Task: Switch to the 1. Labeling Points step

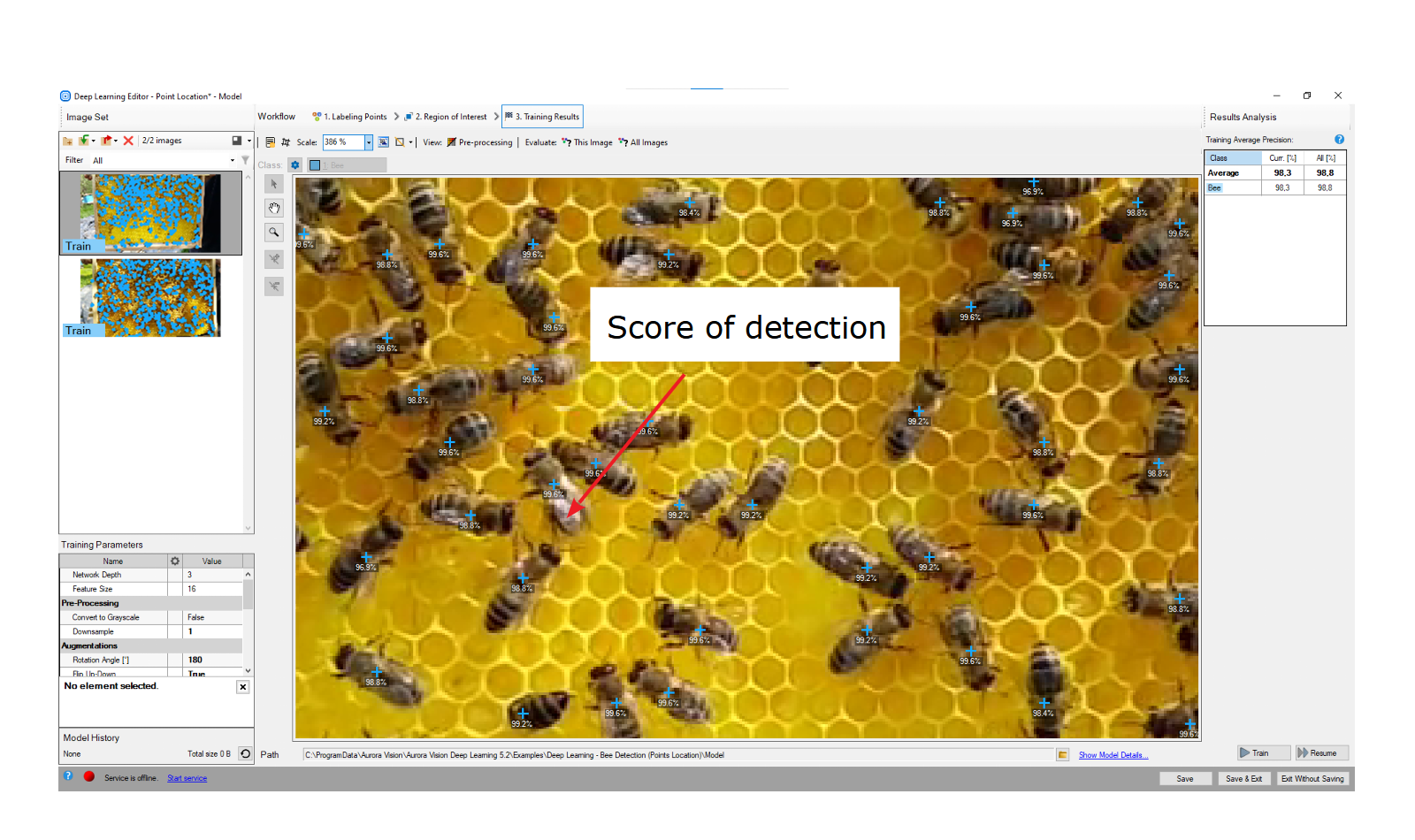Action: point(350,117)
